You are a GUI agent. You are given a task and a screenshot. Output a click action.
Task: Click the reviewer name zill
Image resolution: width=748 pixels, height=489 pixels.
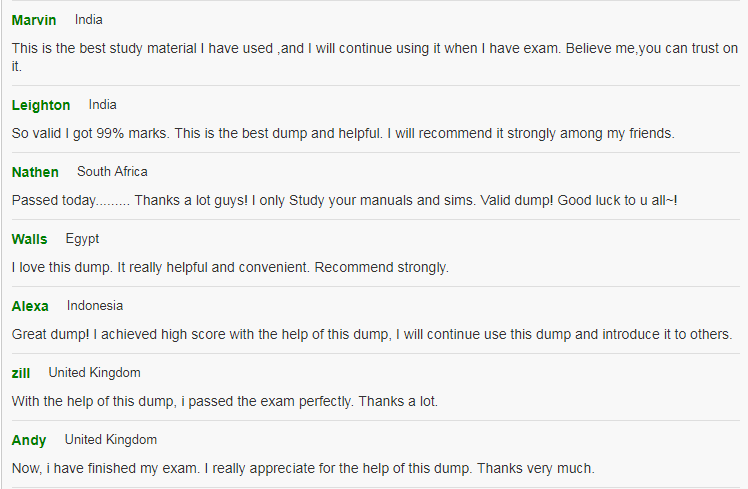(21, 373)
